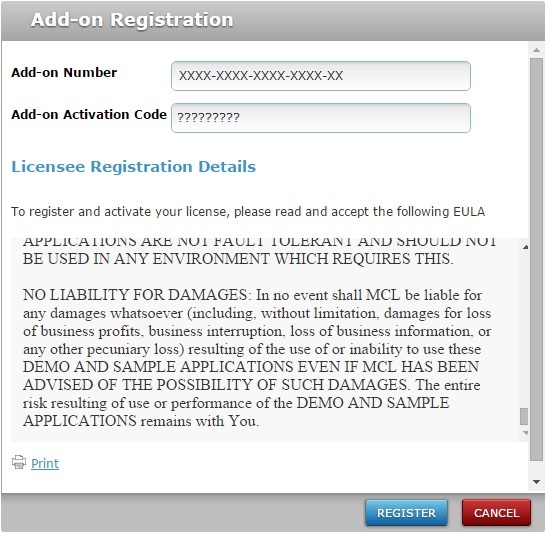Click the red CANCEL button
This screenshot has width=546, height=533.
coord(496,513)
